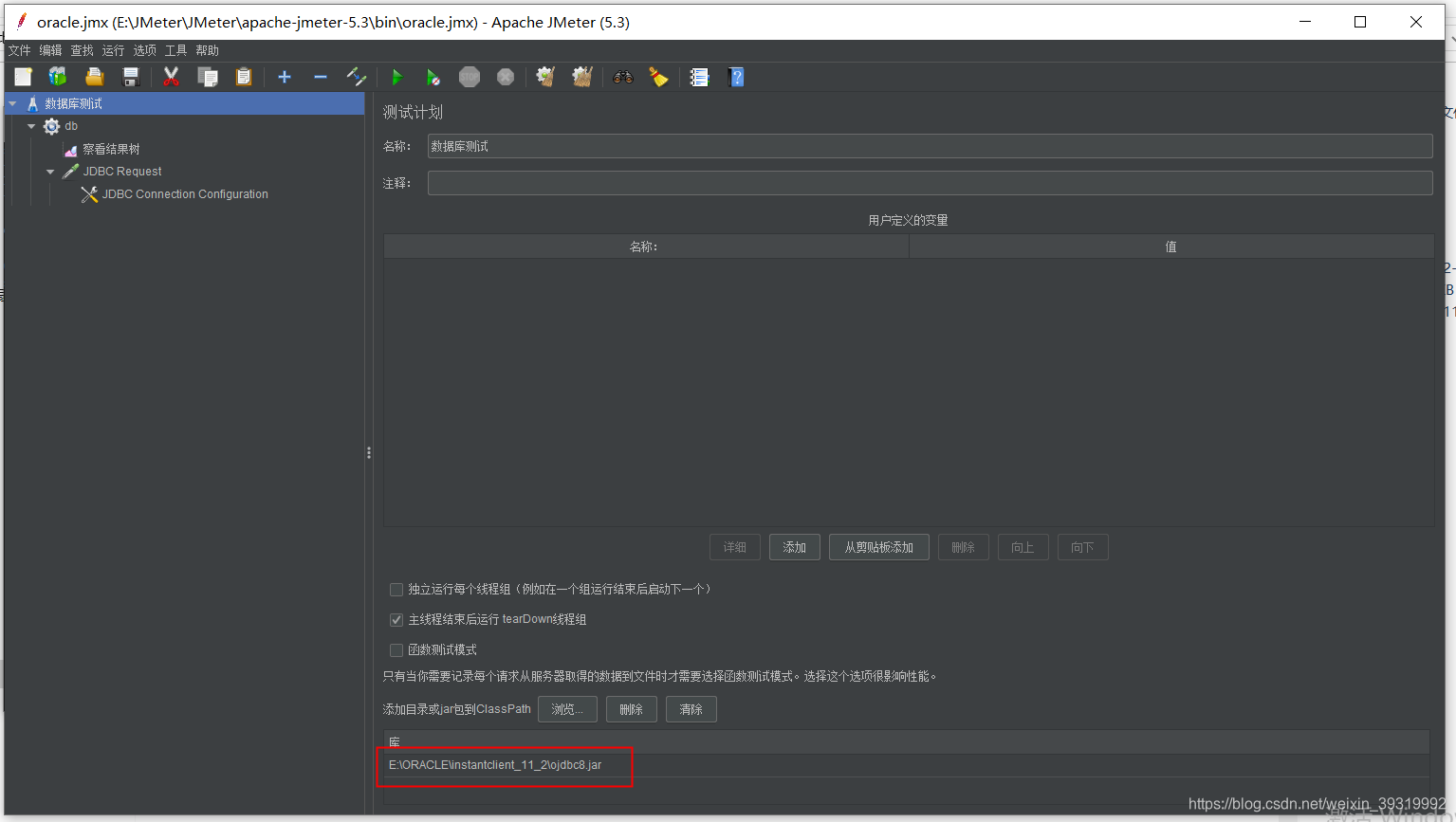Image resolution: width=1456 pixels, height=822 pixels.
Task: Collapse the JDBC Request tree node
Action: point(50,172)
